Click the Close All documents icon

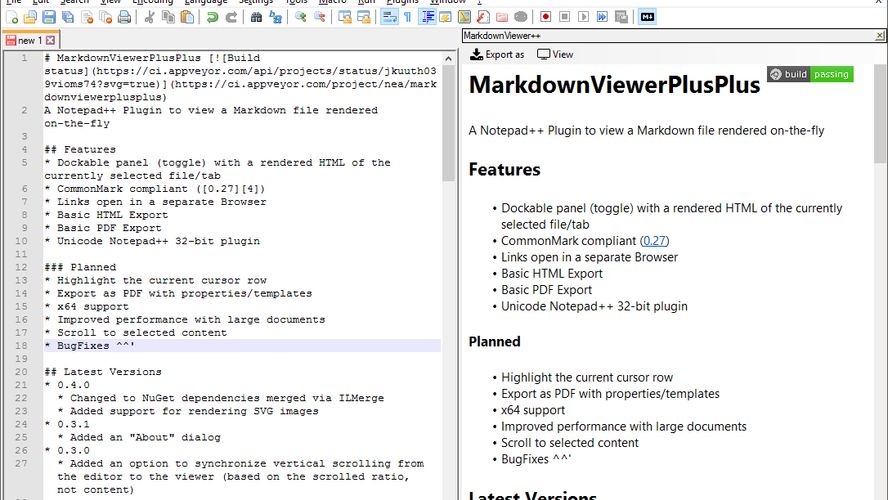105,17
